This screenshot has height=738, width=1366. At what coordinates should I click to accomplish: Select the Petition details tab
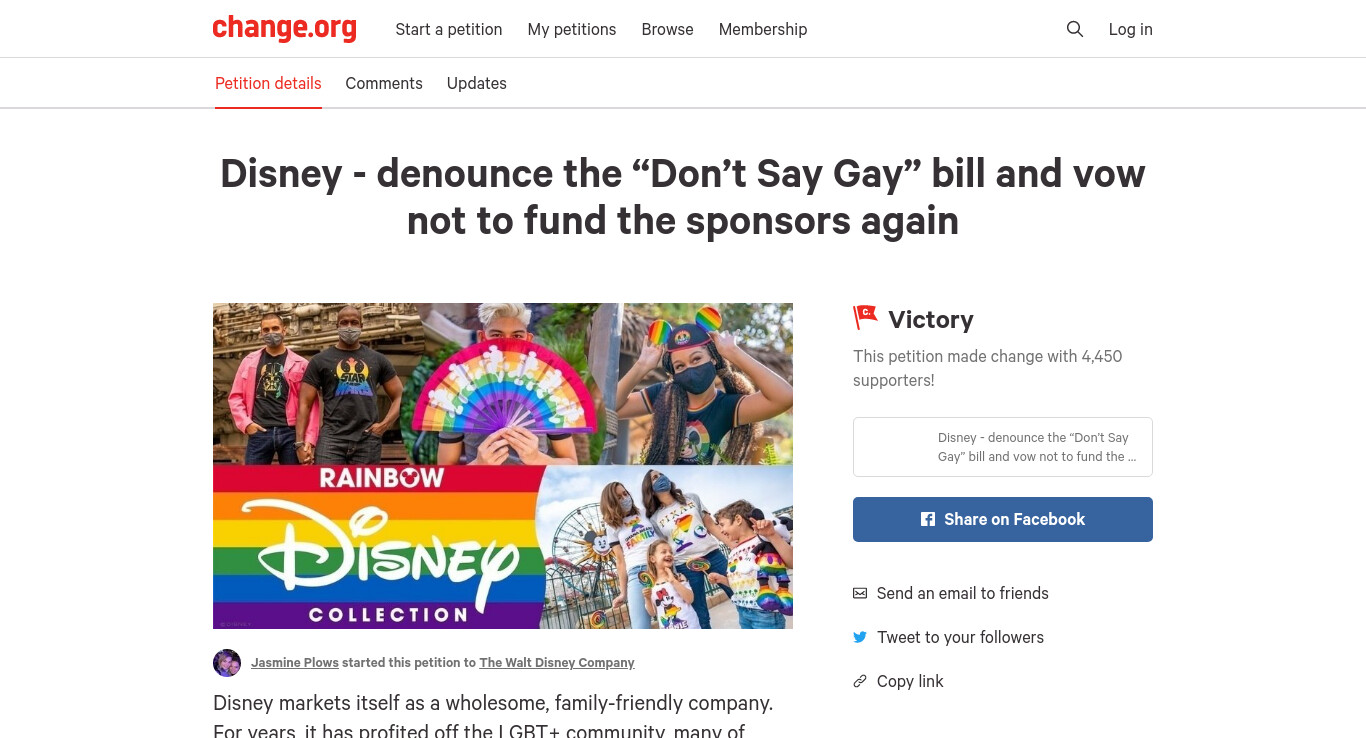pos(268,83)
